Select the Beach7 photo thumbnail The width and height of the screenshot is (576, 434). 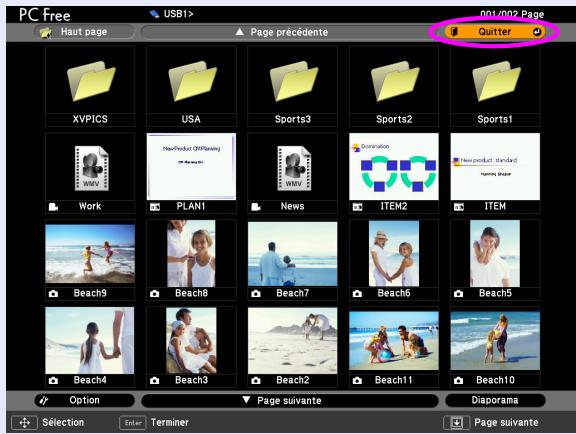click(292, 254)
